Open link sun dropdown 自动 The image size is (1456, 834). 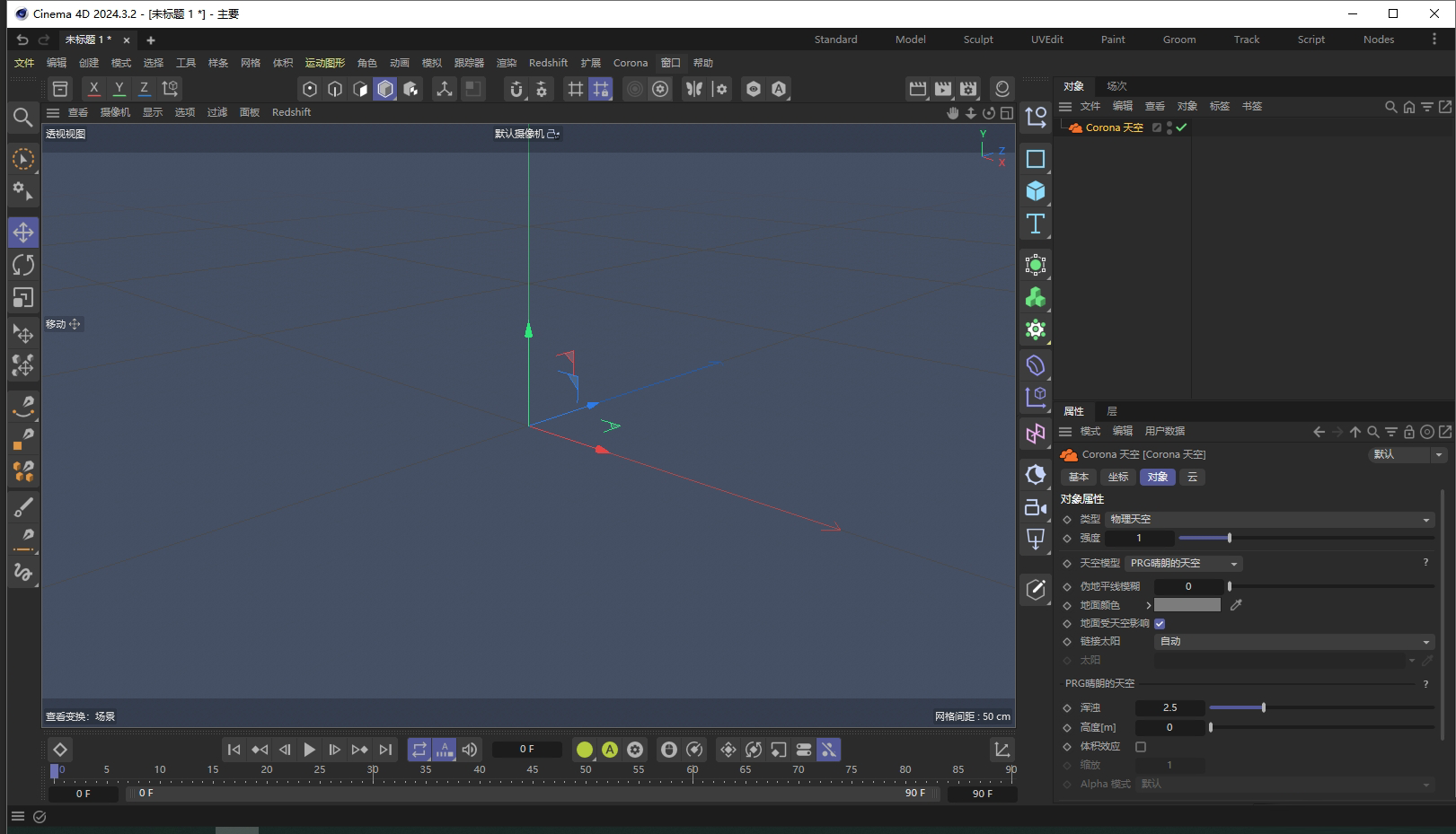1293,641
